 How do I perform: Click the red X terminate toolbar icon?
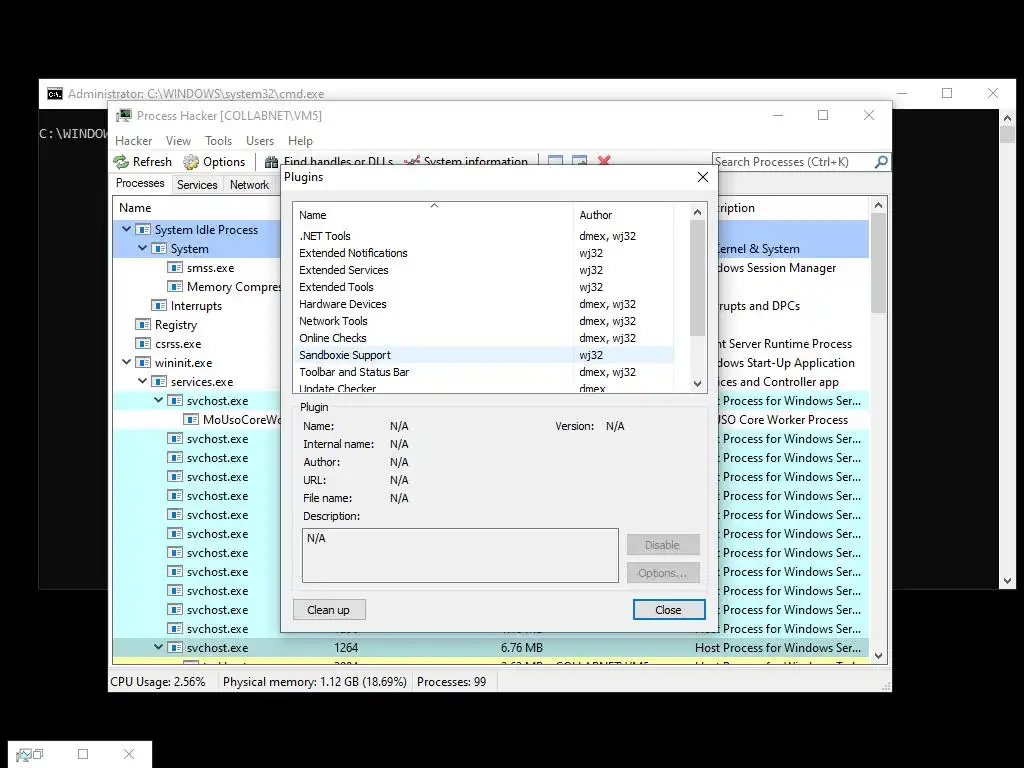tap(604, 161)
